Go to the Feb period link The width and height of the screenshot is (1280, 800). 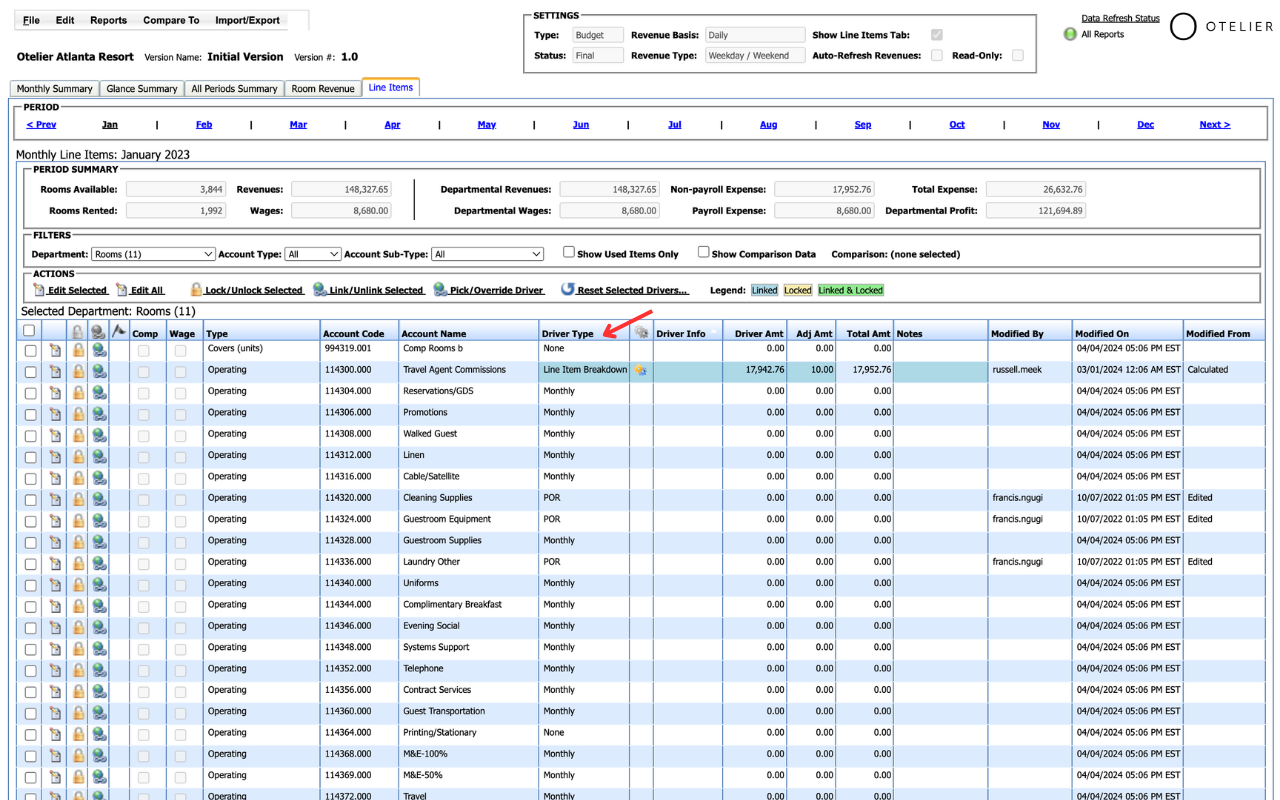(204, 125)
